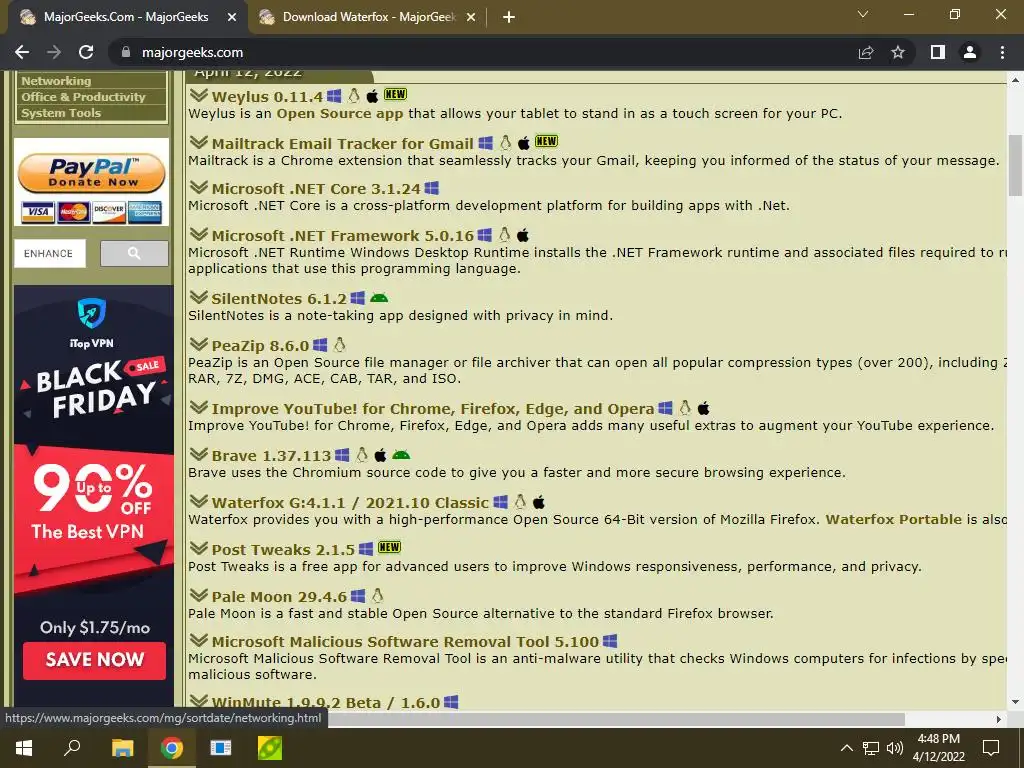Click the Linux icon next to Pale Moon 29.4.6
Viewport: 1024px width, 768px height.
click(x=377, y=595)
